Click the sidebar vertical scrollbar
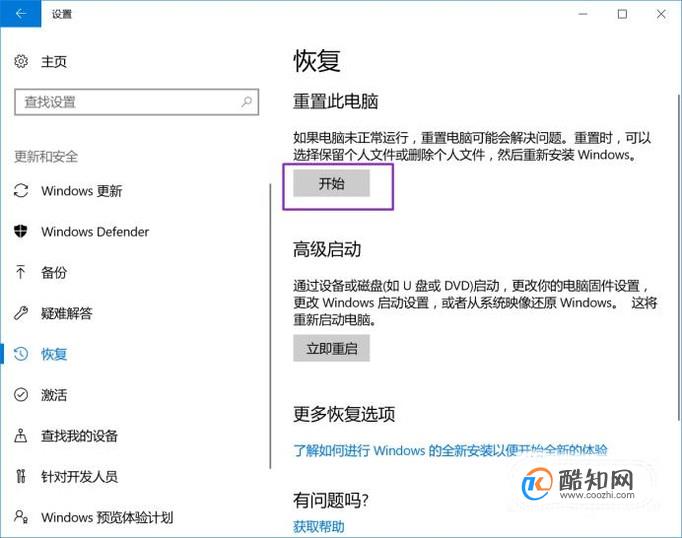 (270, 326)
